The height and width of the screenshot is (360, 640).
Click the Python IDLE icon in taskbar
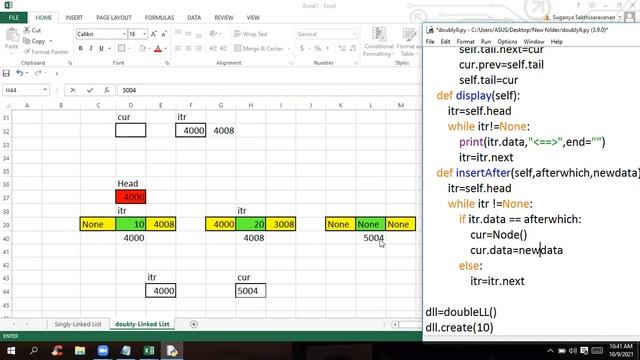[x=172, y=351]
